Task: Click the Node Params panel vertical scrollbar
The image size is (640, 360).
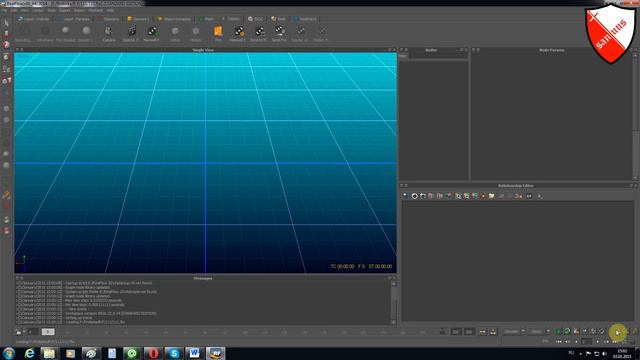Action: 635,116
